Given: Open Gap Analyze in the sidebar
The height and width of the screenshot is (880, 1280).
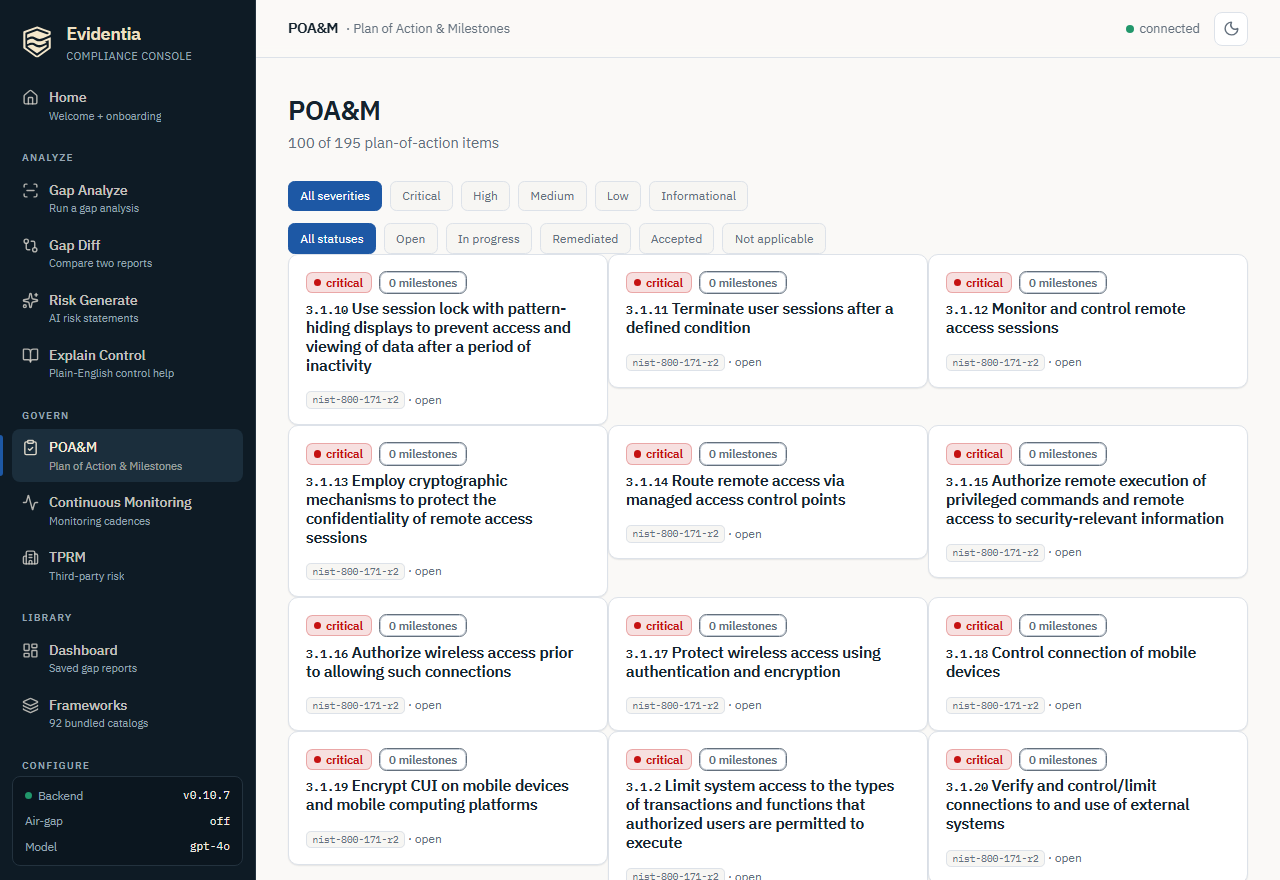Looking at the screenshot, I should click(x=128, y=199).
